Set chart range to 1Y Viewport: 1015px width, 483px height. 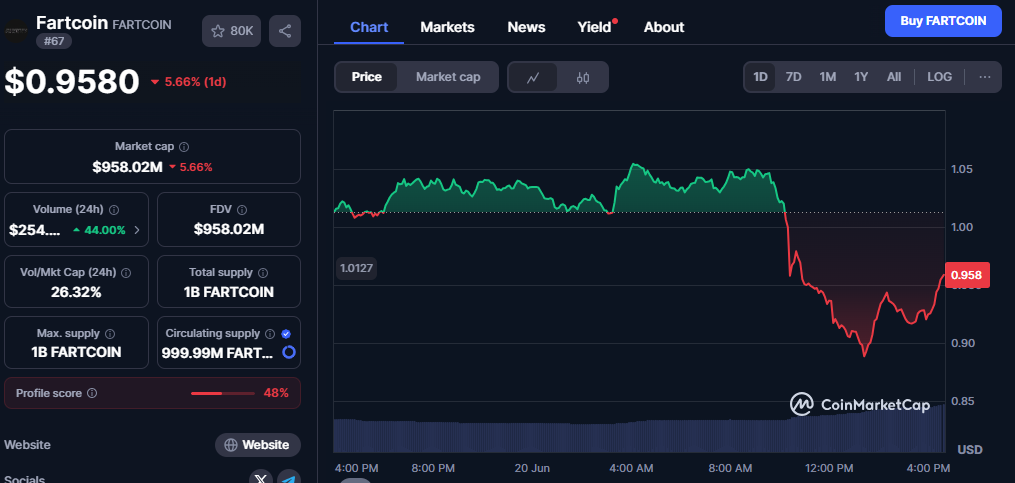861,77
